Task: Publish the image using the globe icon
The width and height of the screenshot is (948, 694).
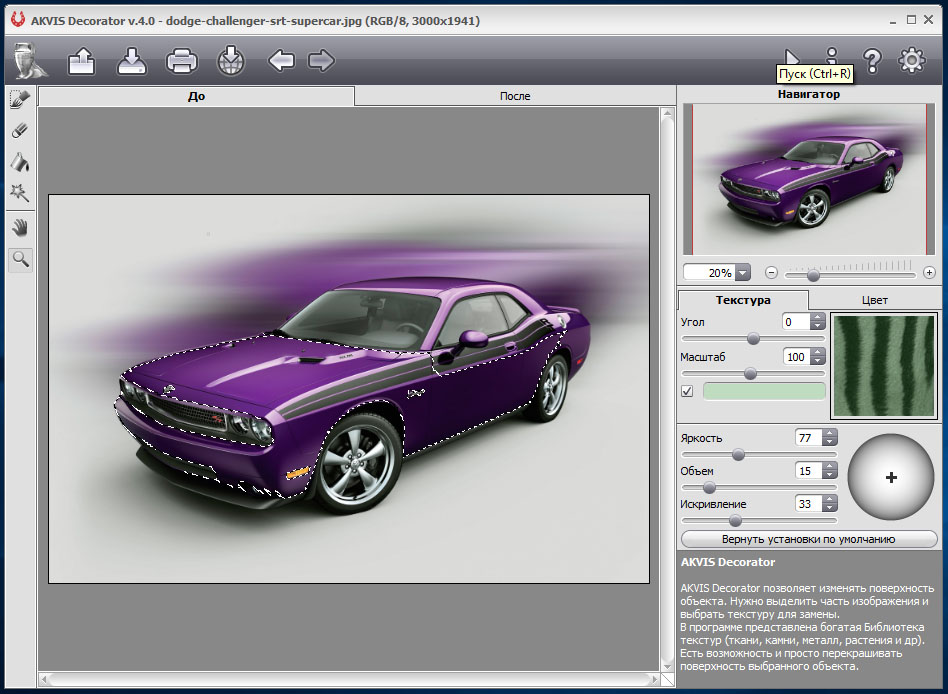Action: [x=231, y=60]
